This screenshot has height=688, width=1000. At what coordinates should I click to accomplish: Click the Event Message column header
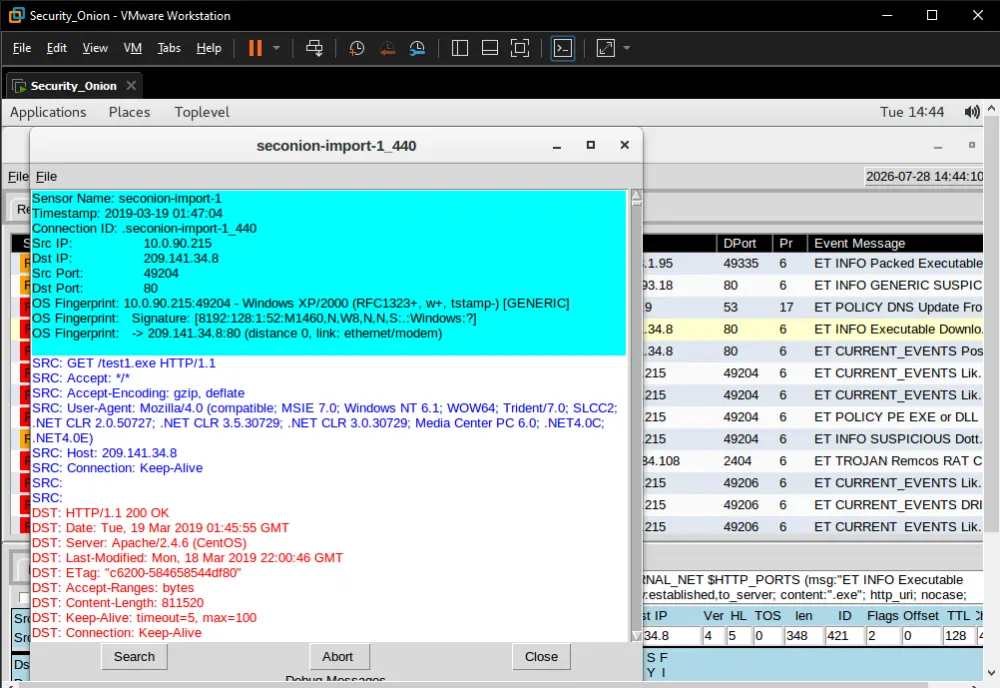click(895, 244)
